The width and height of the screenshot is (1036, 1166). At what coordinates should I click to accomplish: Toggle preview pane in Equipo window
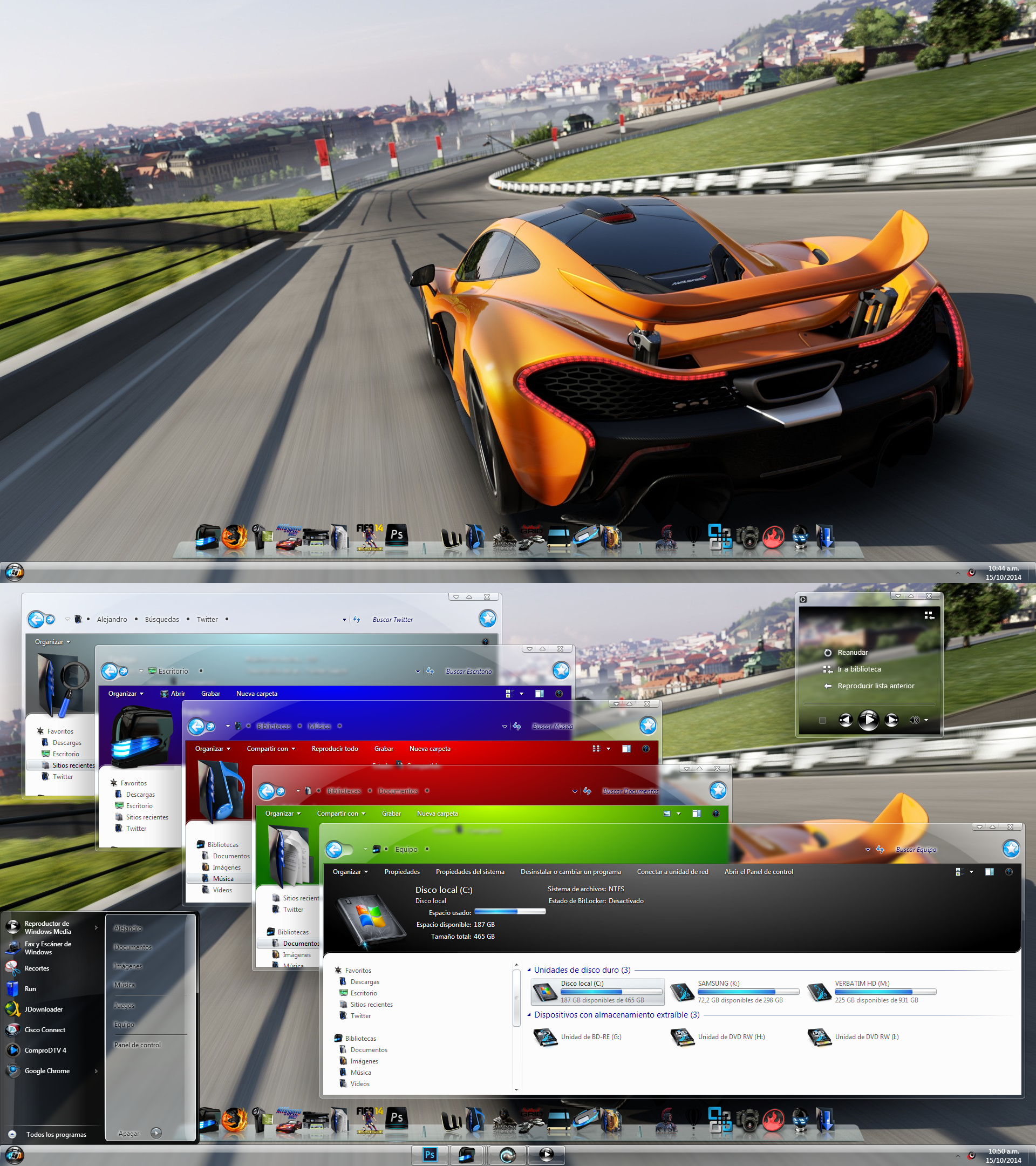989,872
